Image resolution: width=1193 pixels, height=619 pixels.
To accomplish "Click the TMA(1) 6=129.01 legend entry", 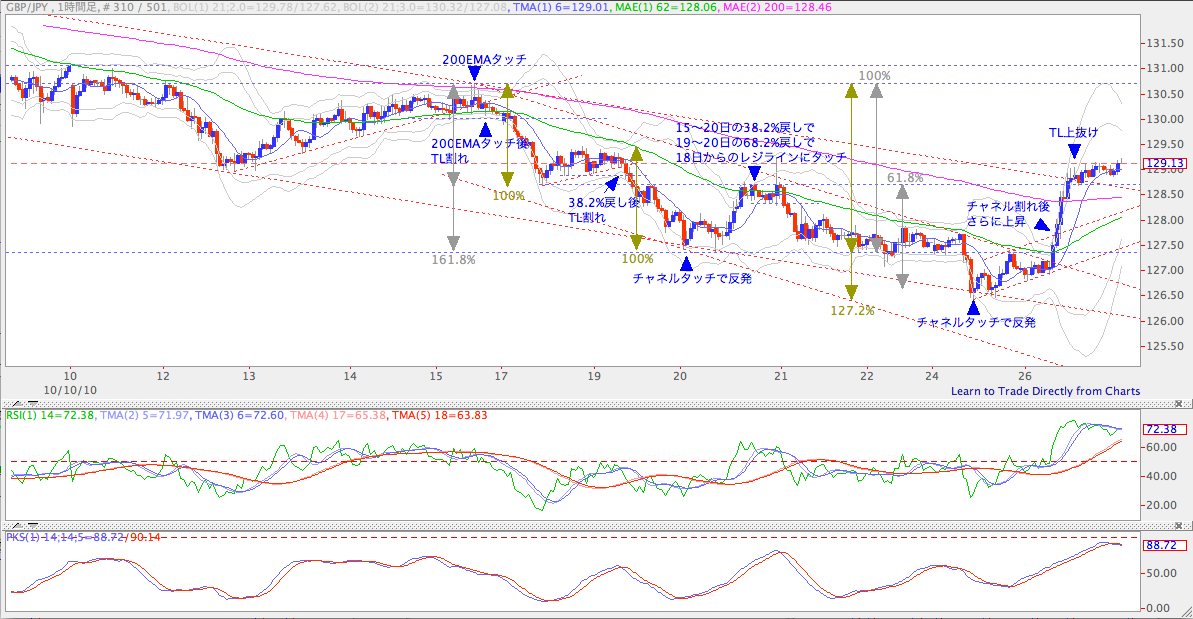I will pos(562,7).
